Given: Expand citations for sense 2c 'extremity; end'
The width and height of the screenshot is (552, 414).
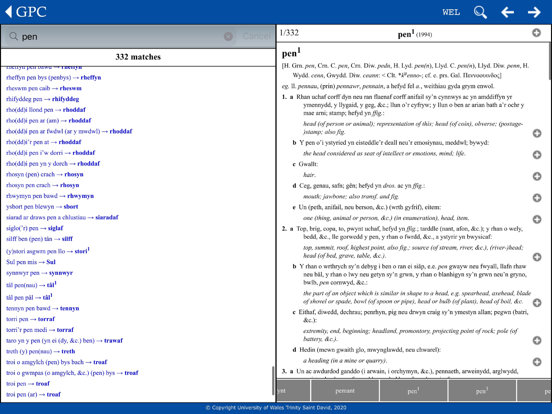Looking at the screenshot, I should click(x=537, y=340).
